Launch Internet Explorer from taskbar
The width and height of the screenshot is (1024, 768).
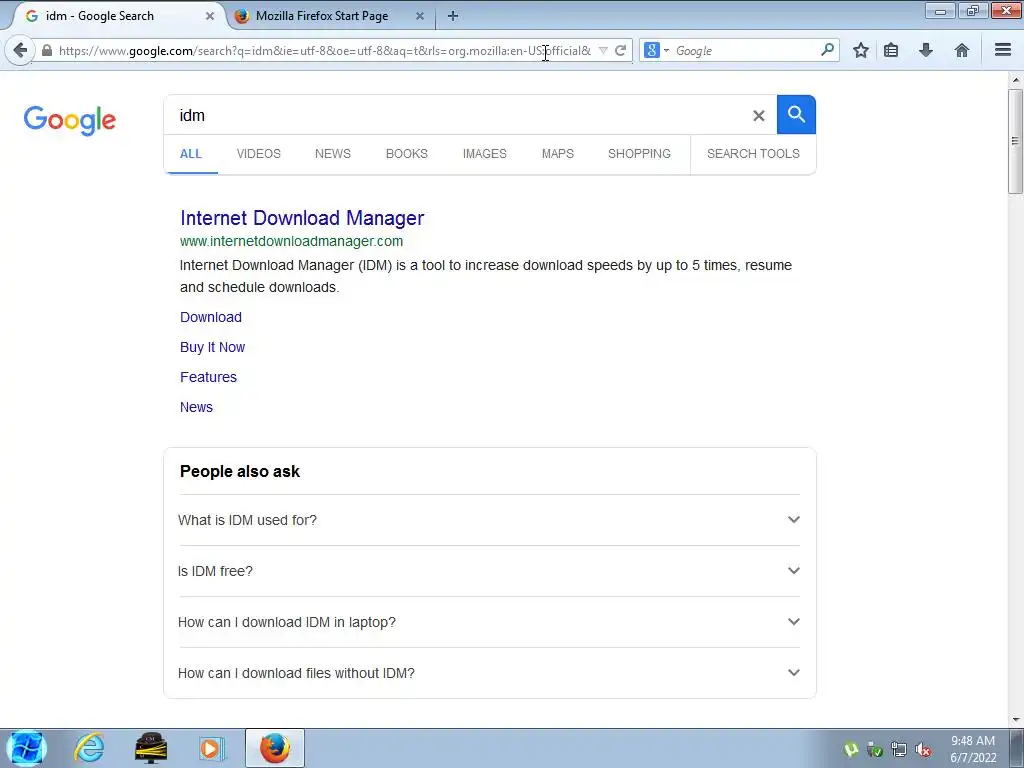(x=89, y=748)
